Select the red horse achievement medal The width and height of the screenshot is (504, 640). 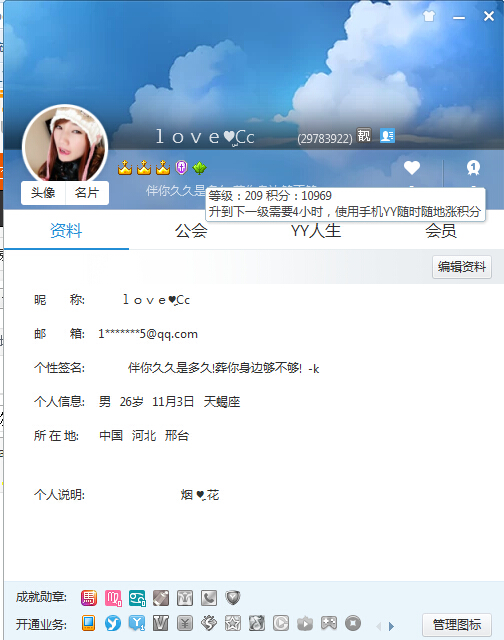click(89, 598)
